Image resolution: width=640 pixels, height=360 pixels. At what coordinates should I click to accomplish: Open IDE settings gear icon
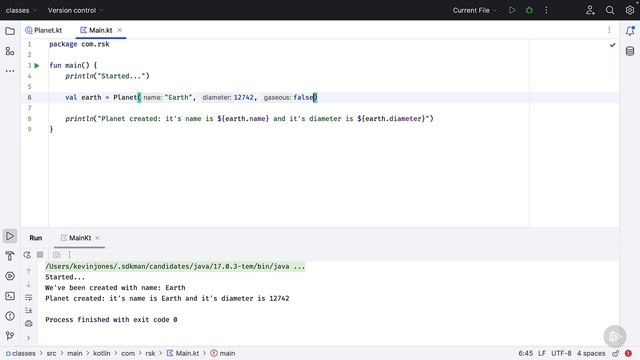tap(630, 10)
